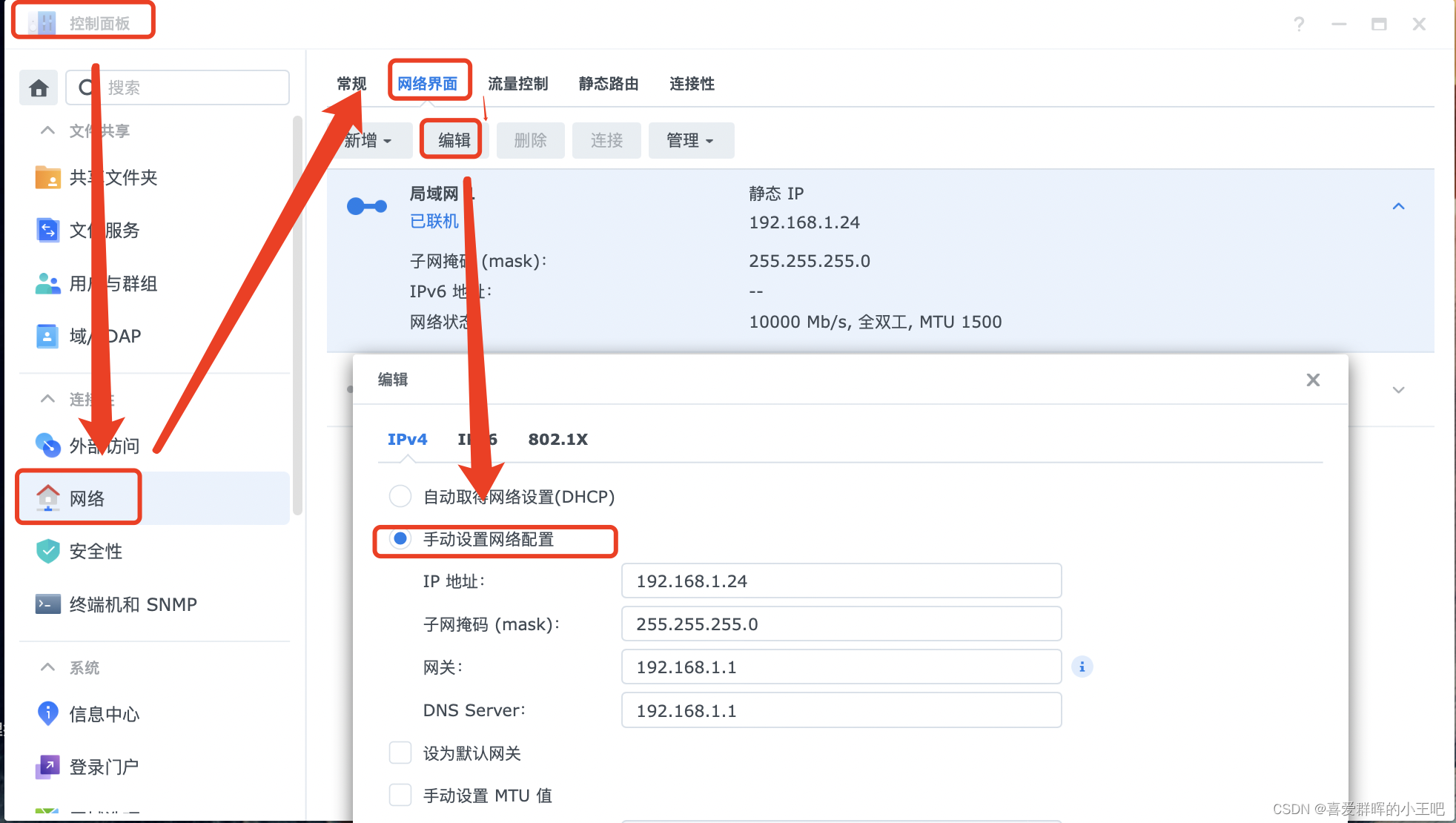Select DHCP automatic network radio button
The width and height of the screenshot is (1456, 823).
[x=400, y=496]
